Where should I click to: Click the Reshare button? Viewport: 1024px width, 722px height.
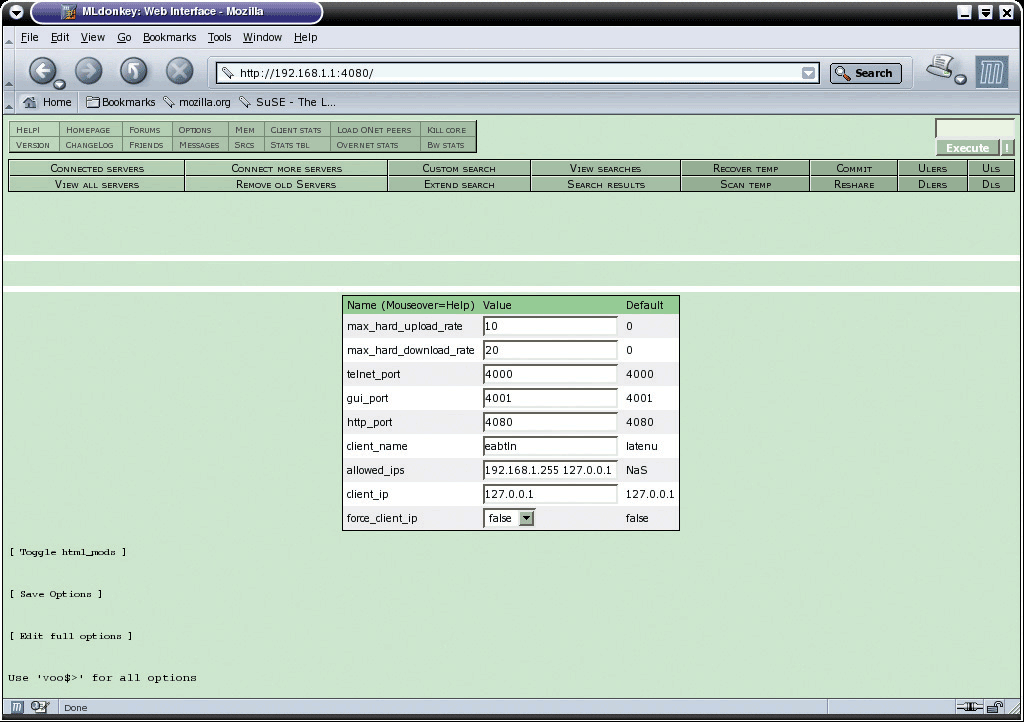(854, 184)
